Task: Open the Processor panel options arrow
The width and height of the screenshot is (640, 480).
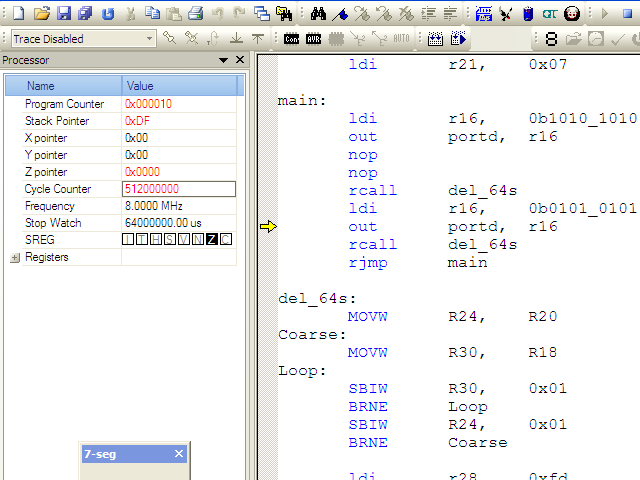Action: [224, 61]
